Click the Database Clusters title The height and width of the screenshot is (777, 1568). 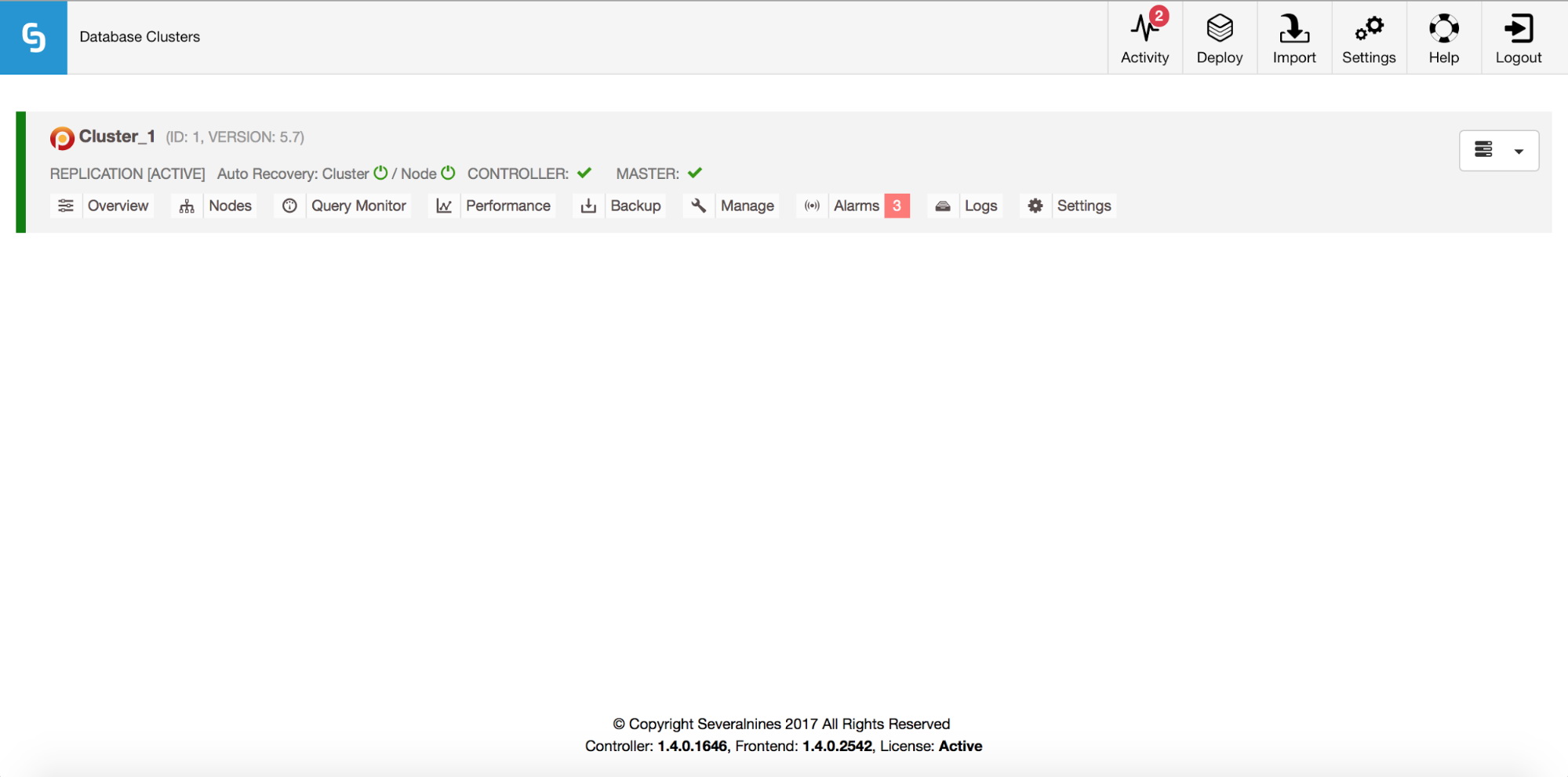[140, 37]
